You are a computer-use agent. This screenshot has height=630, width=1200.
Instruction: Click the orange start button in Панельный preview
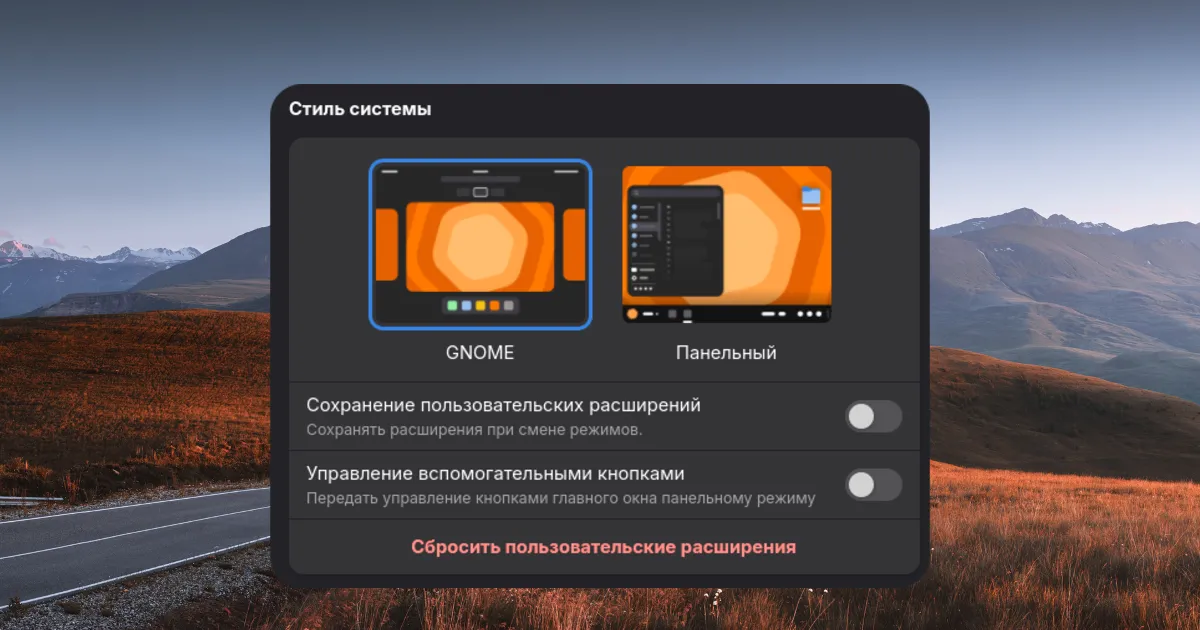click(632, 314)
